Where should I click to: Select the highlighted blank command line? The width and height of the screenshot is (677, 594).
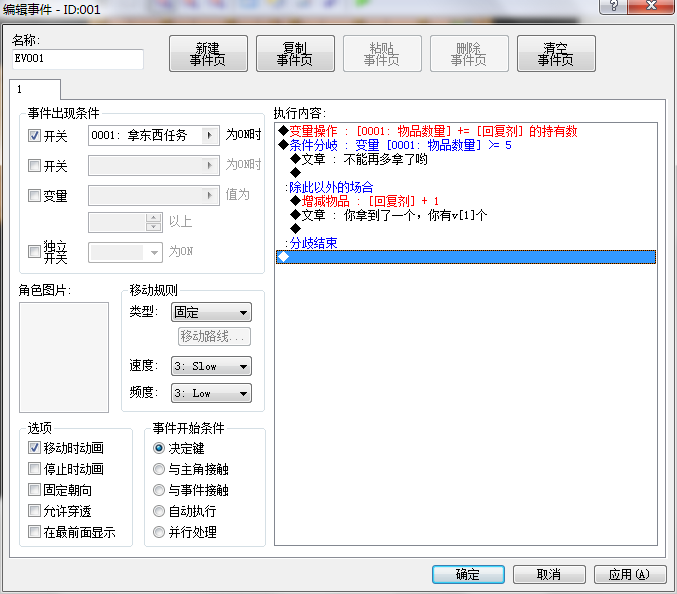point(466,257)
